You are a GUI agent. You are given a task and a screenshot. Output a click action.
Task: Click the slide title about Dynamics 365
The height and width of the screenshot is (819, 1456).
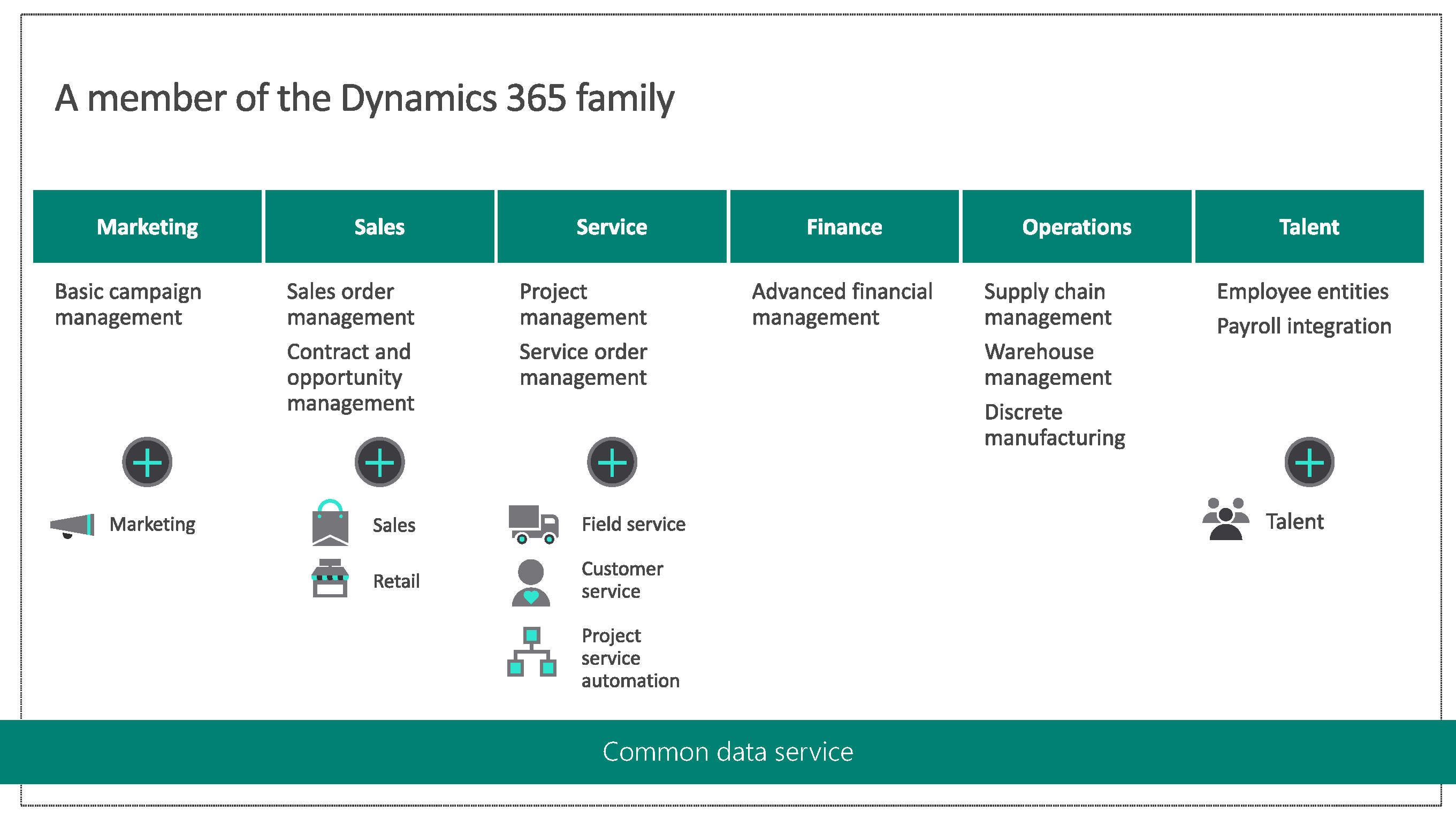pos(364,98)
